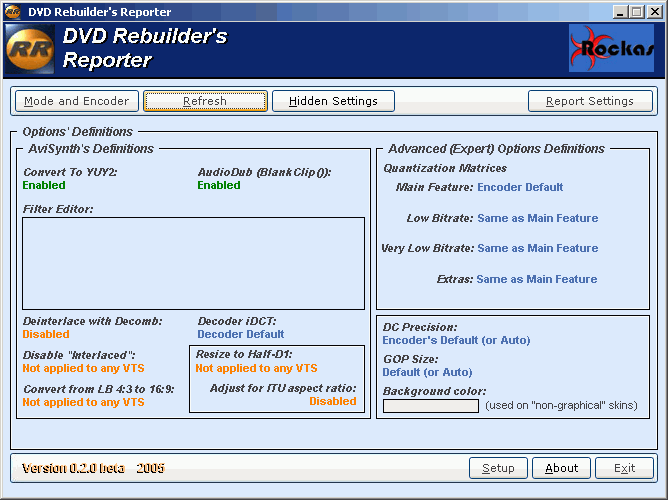
Task: Click 'Enabled' under Convert To YUY2
Action: point(44,185)
